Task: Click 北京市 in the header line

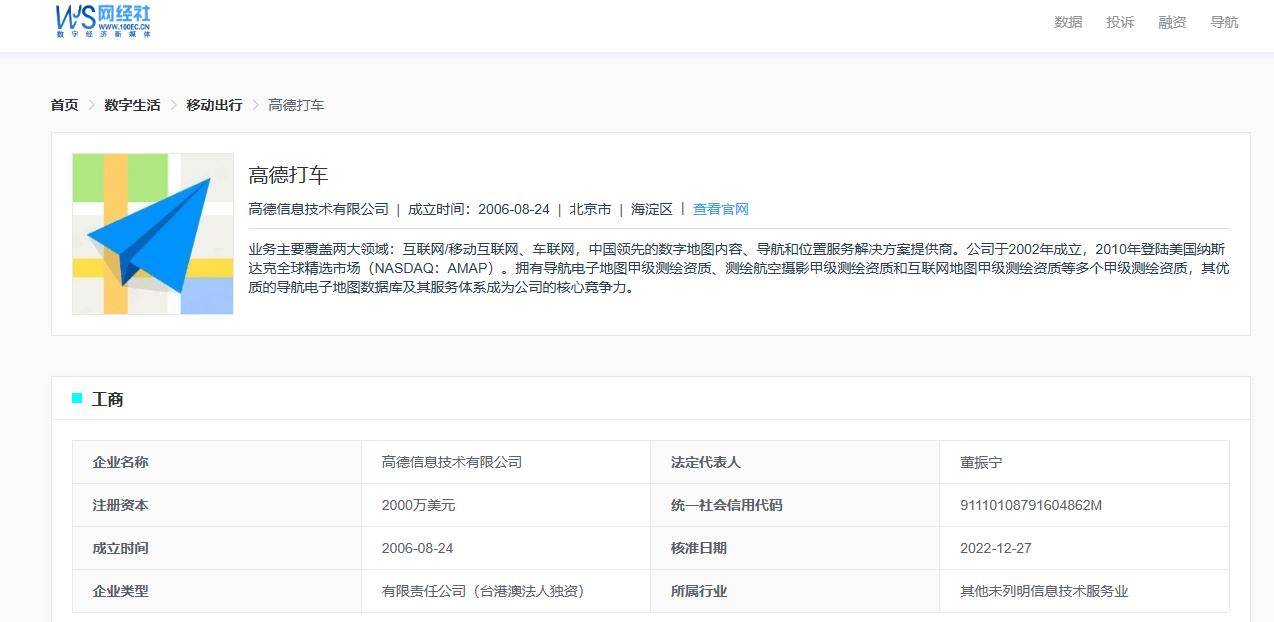Action: point(590,209)
